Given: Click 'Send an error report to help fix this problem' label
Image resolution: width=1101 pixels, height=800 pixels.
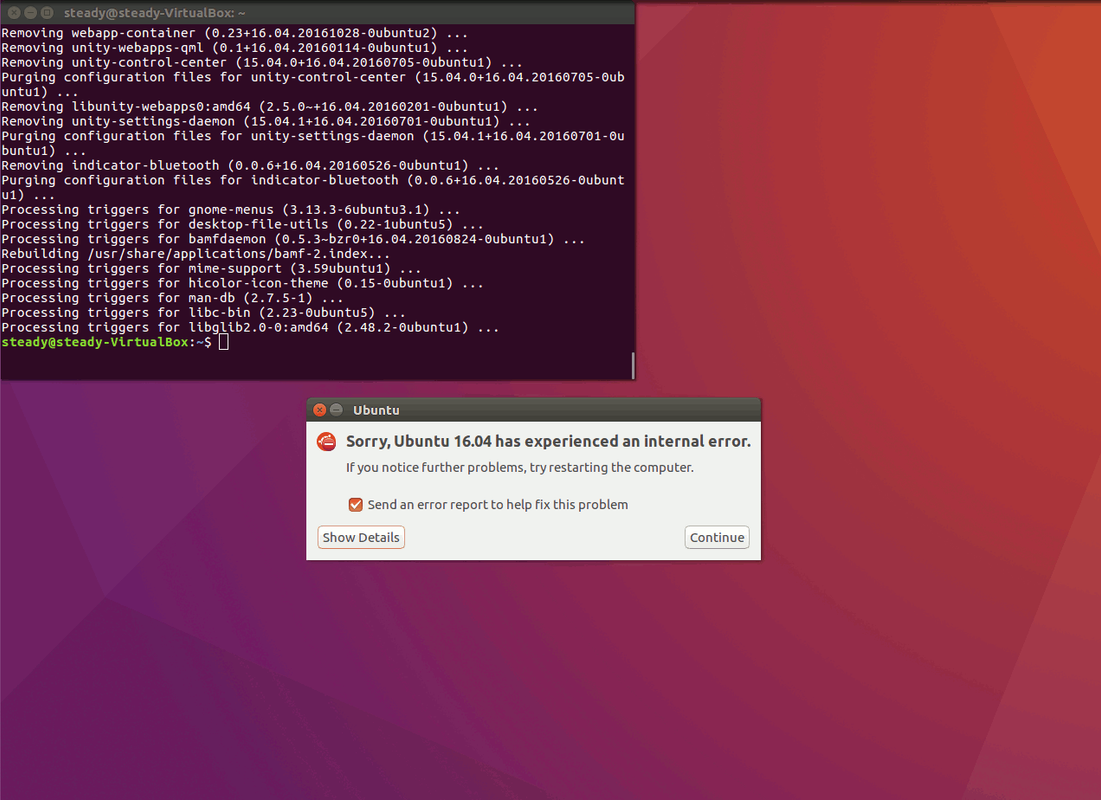Looking at the screenshot, I should (498, 504).
